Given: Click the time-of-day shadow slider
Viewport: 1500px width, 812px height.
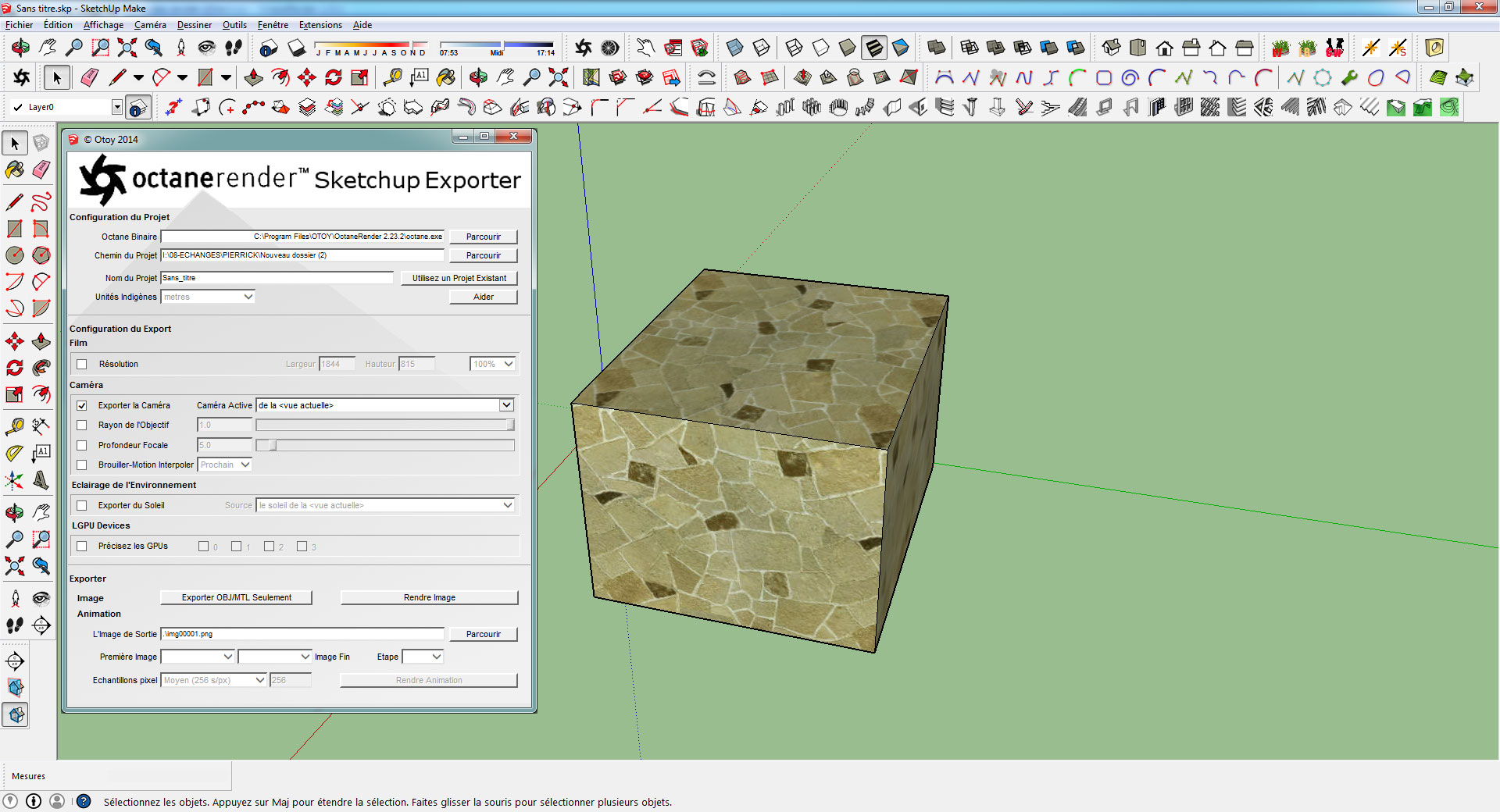Looking at the screenshot, I should point(497,45).
